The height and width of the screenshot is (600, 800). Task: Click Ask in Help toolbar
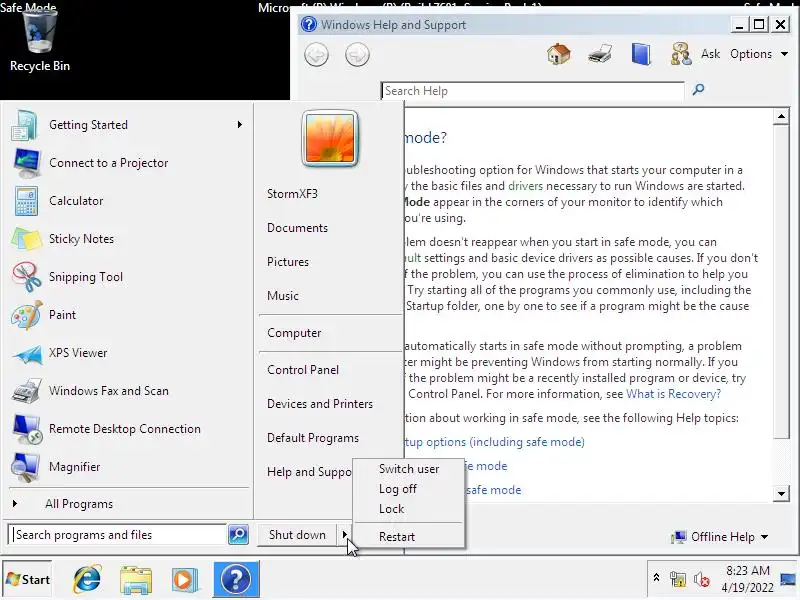pyautogui.click(x=710, y=54)
